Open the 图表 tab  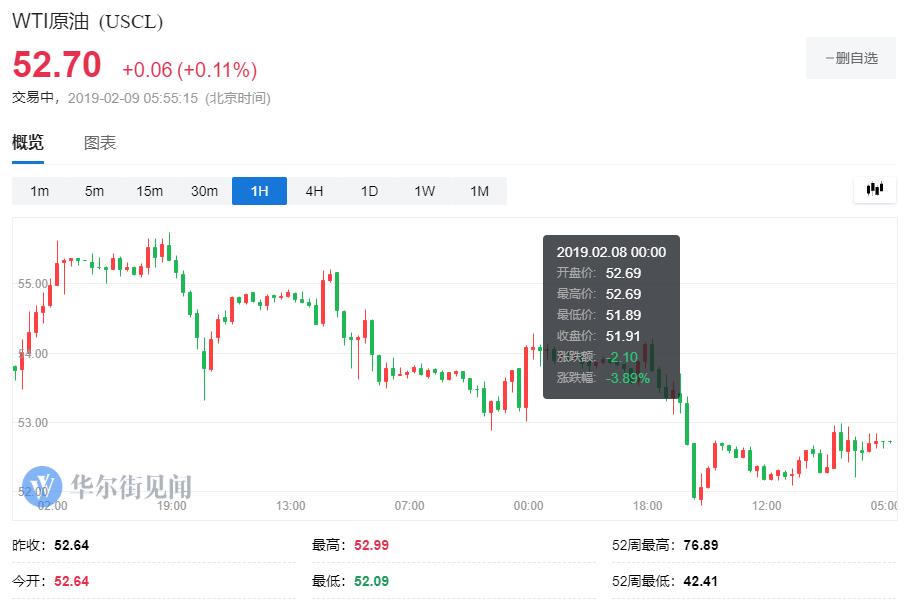[100, 143]
